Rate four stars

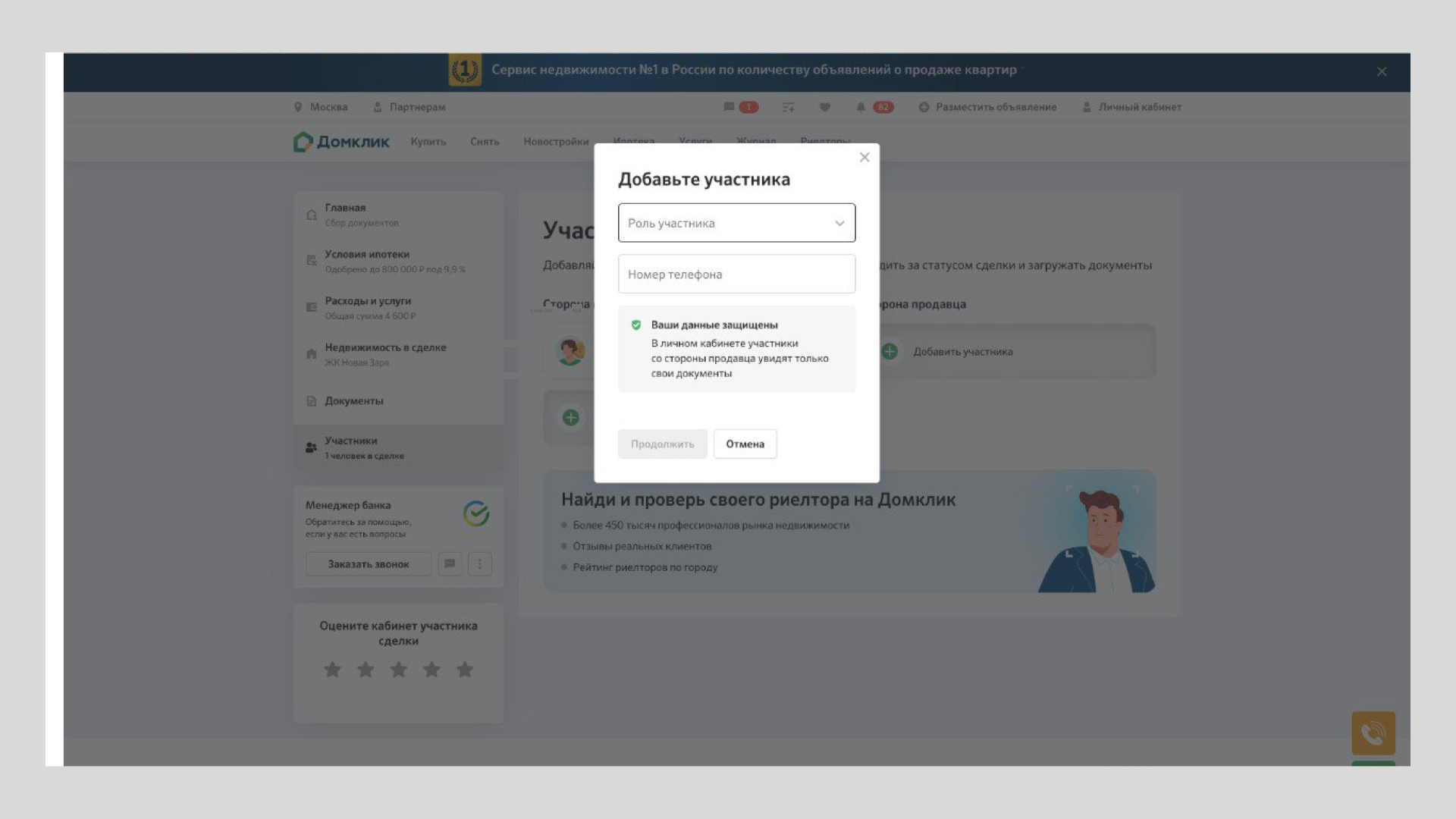(431, 670)
